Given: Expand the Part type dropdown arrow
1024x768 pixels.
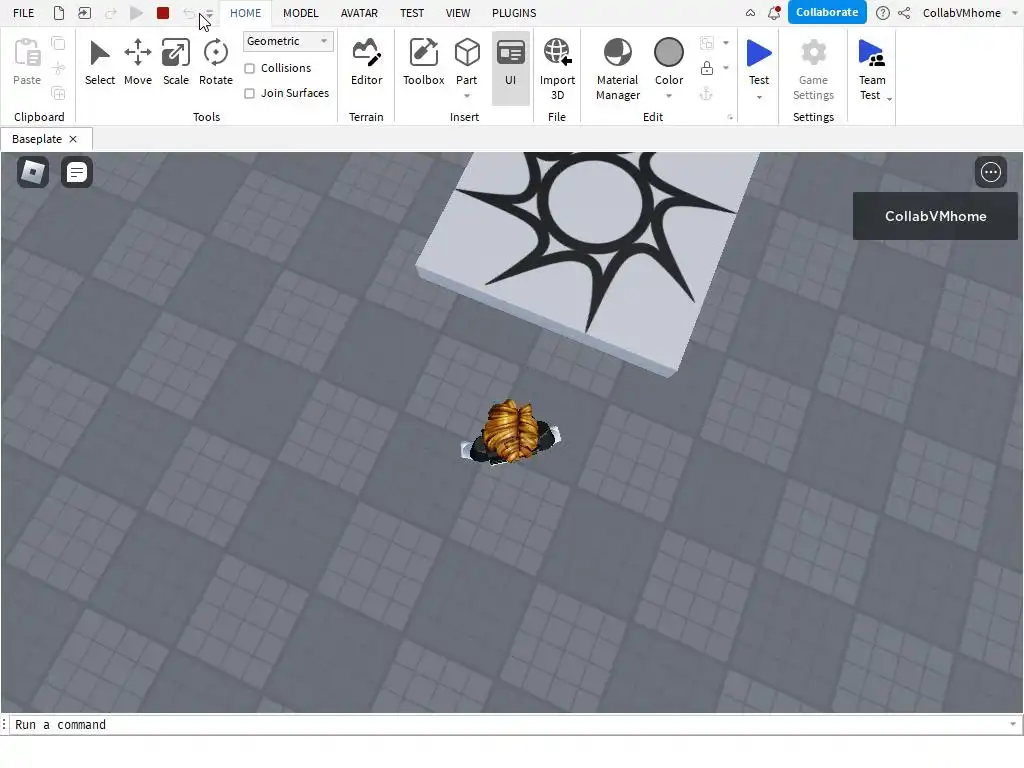Looking at the screenshot, I should [467, 97].
